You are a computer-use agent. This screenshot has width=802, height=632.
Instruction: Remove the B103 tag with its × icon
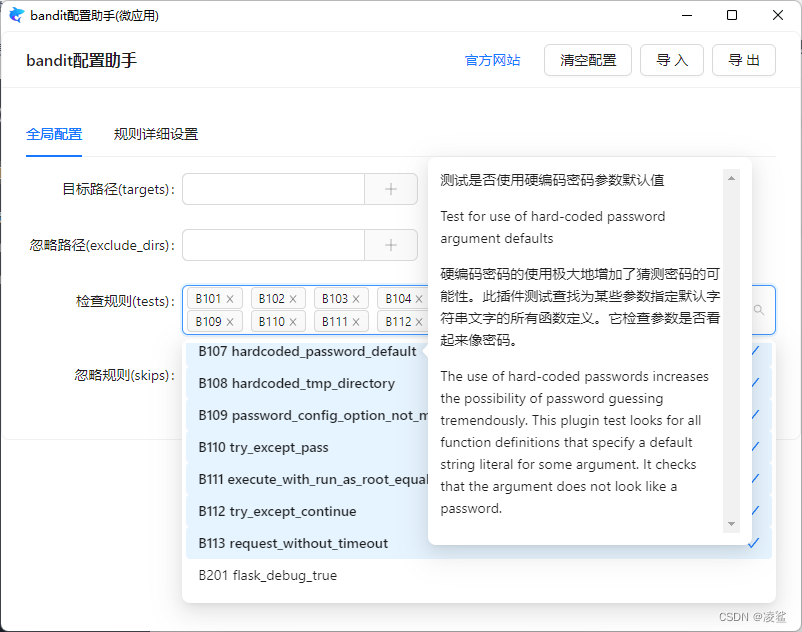[354, 298]
